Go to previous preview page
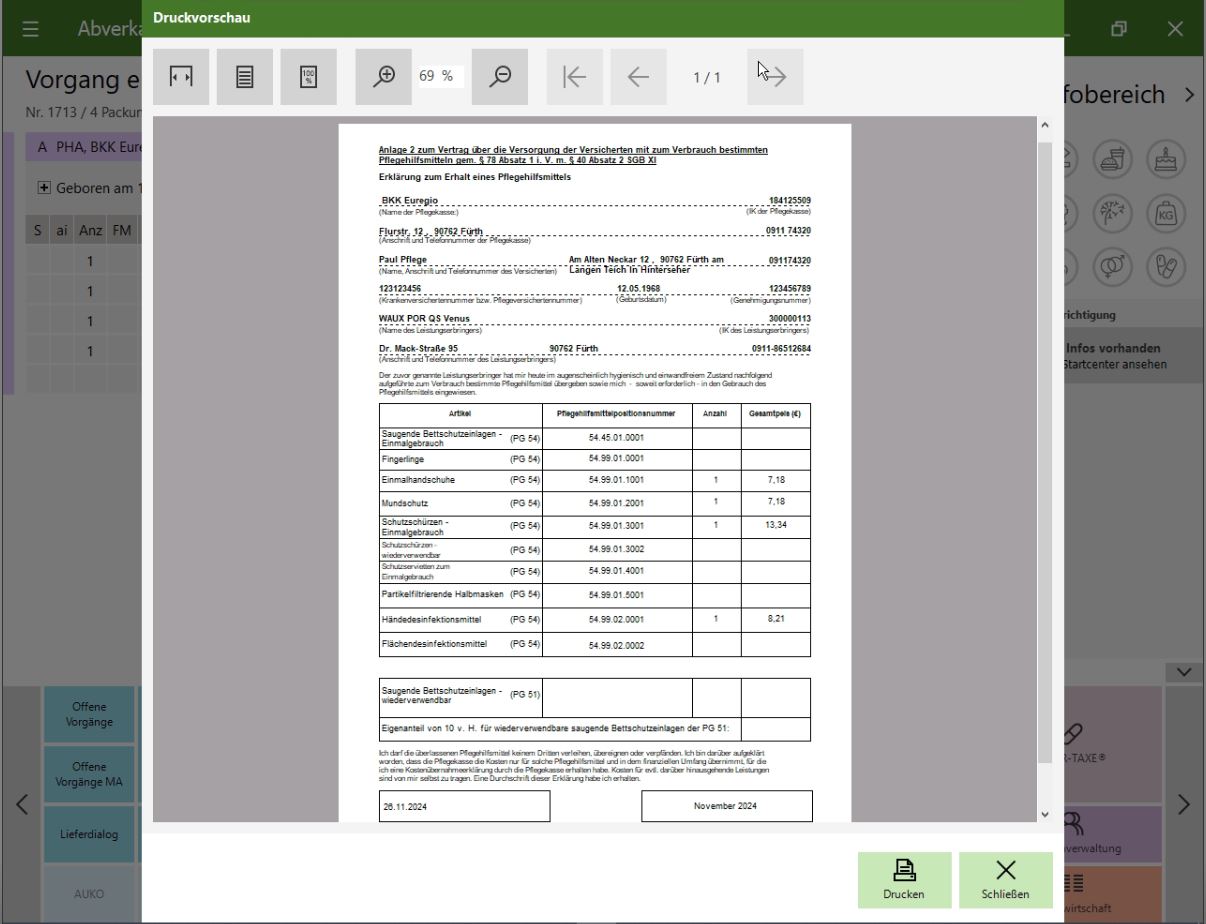 coord(638,77)
